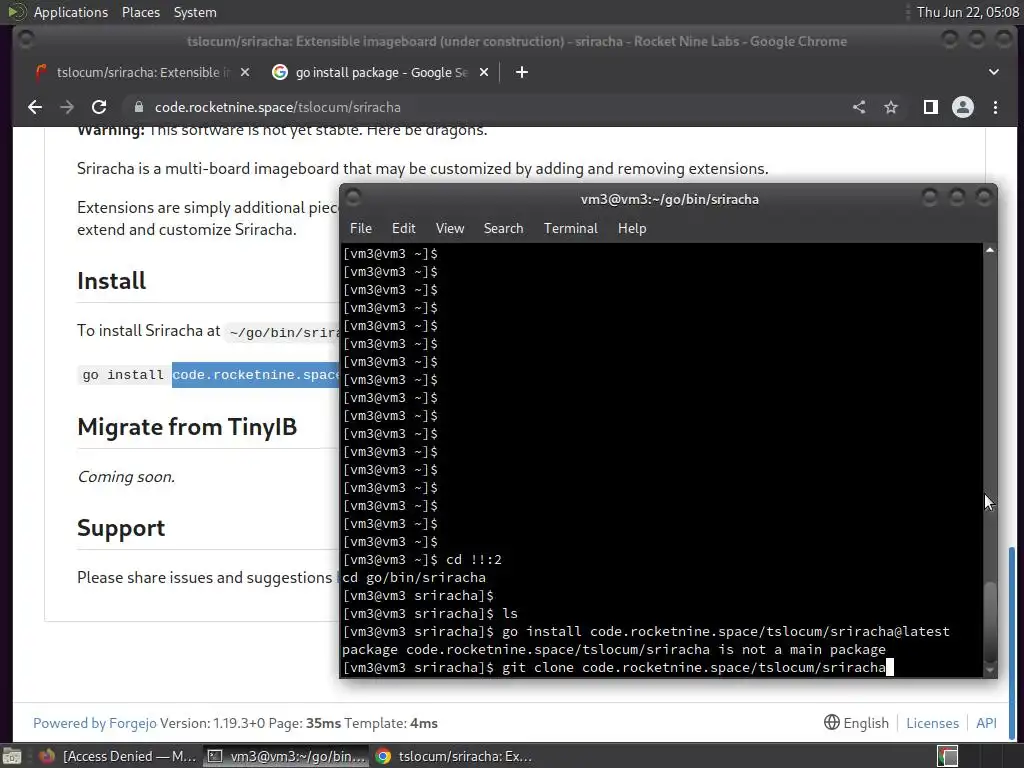Click the clock showing Thu Jun 22
The image size is (1024, 768).
click(967, 12)
